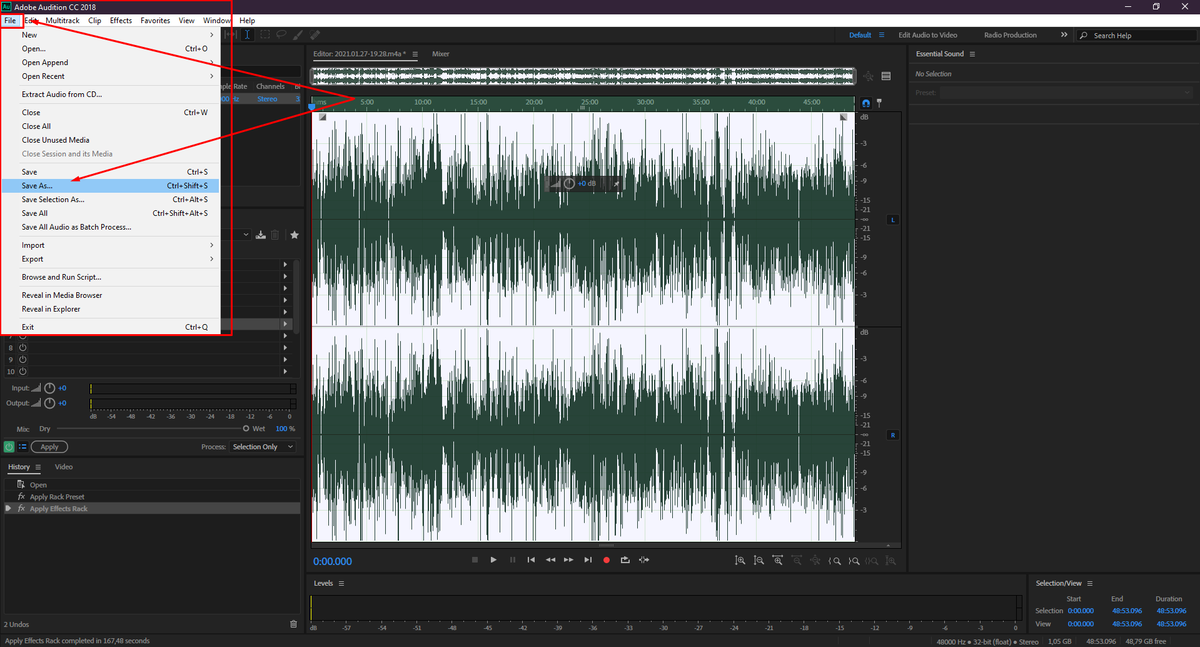
Task: Move playhead to next marker
Action: pos(588,560)
